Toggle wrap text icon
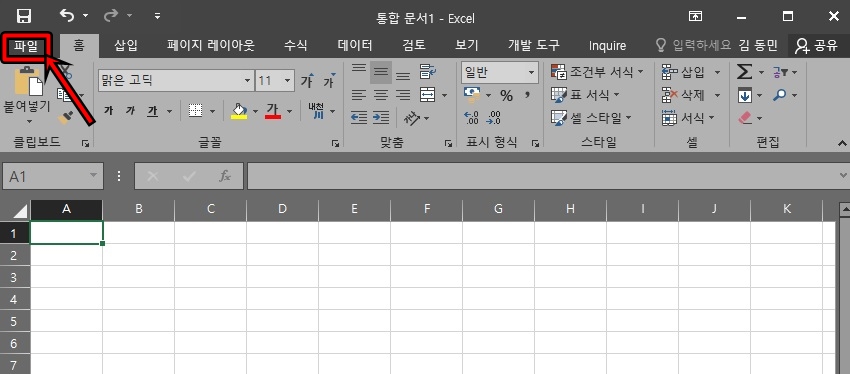The height and width of the screenshot is (374, 850). point(428,72)
